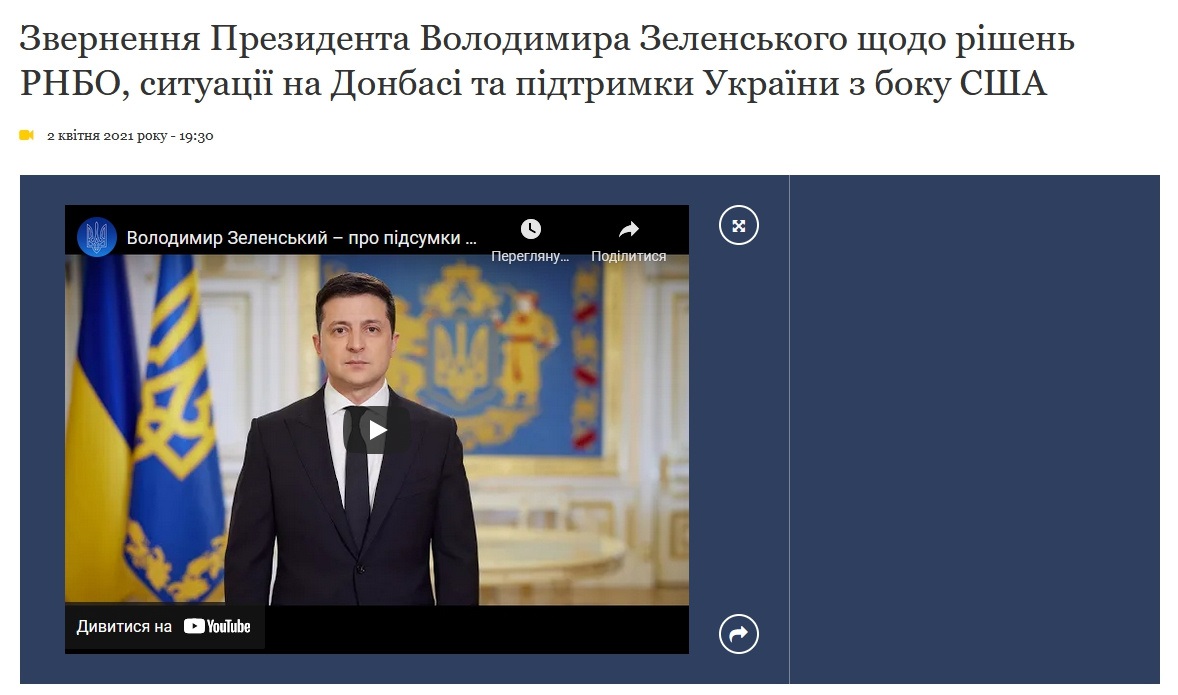Click the YouTube logo in the video

click(217, 627)
